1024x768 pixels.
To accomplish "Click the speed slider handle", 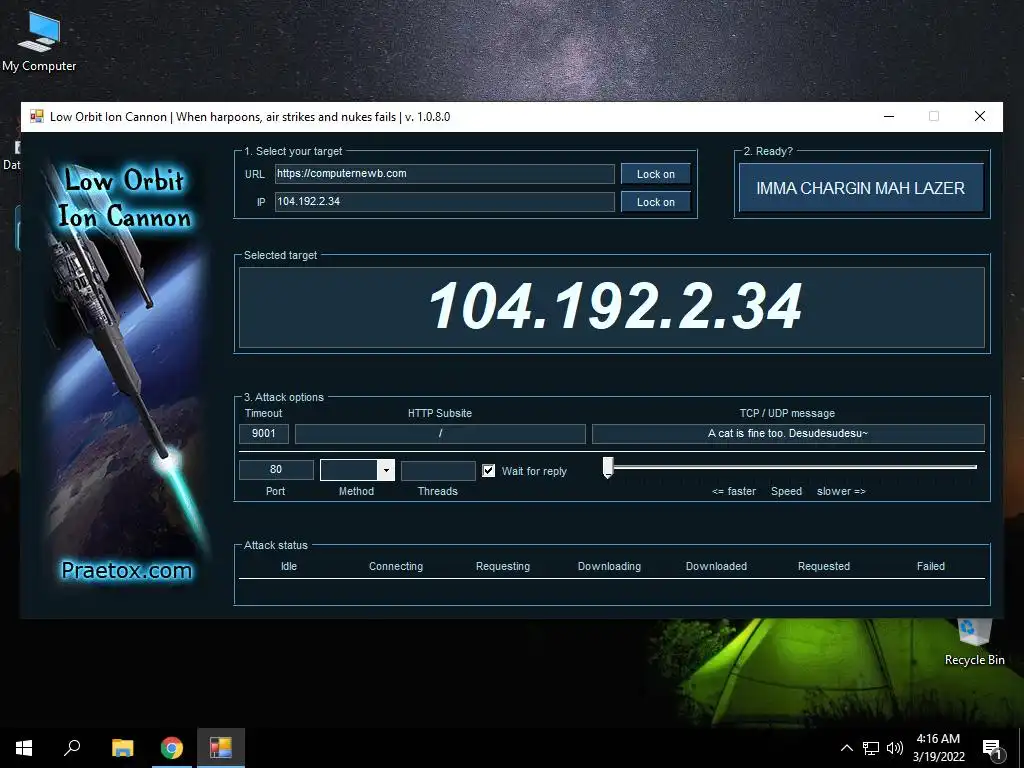I will (x=608, y=468).
